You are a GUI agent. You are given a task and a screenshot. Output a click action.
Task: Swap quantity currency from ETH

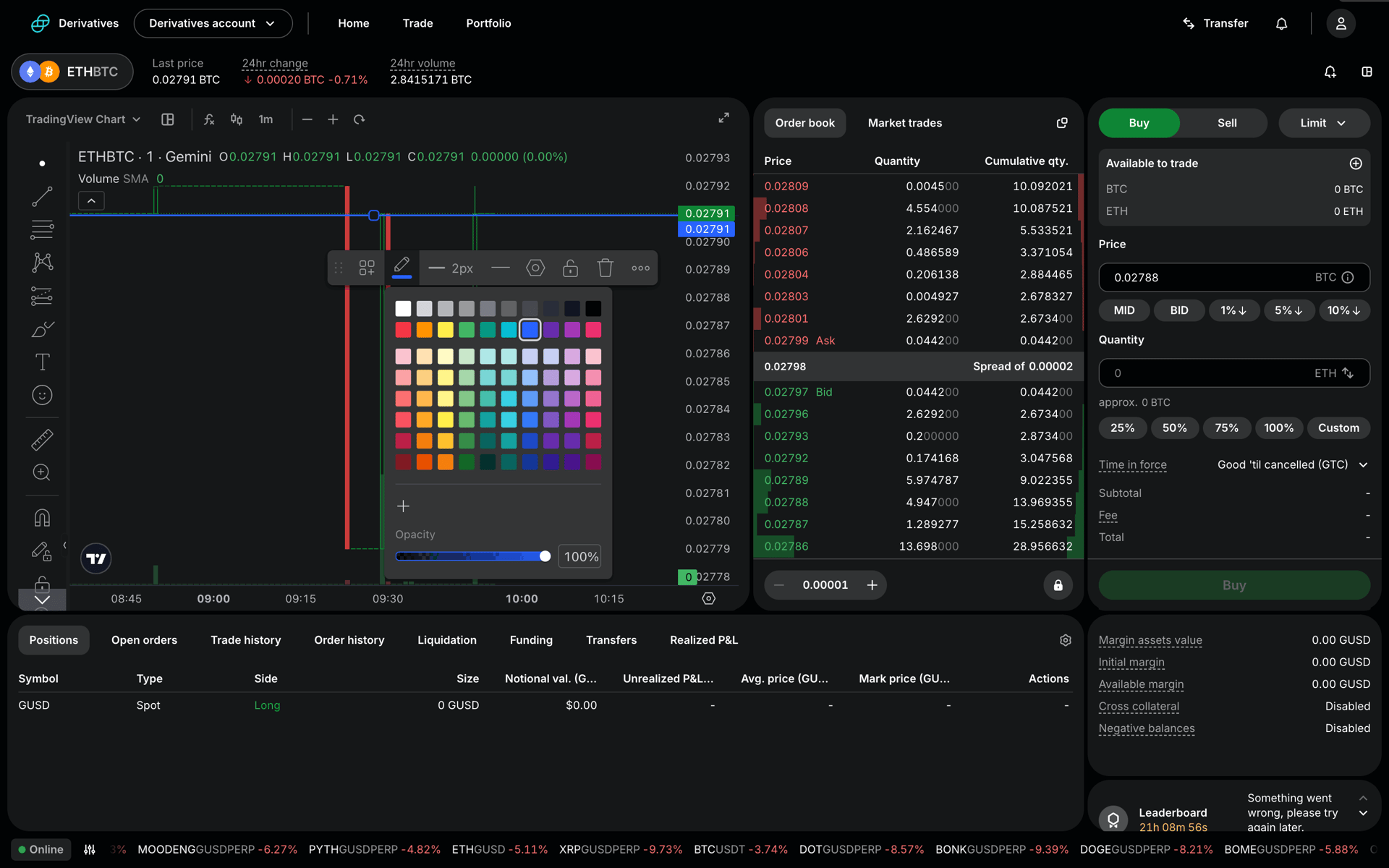tap(1347, 373)
